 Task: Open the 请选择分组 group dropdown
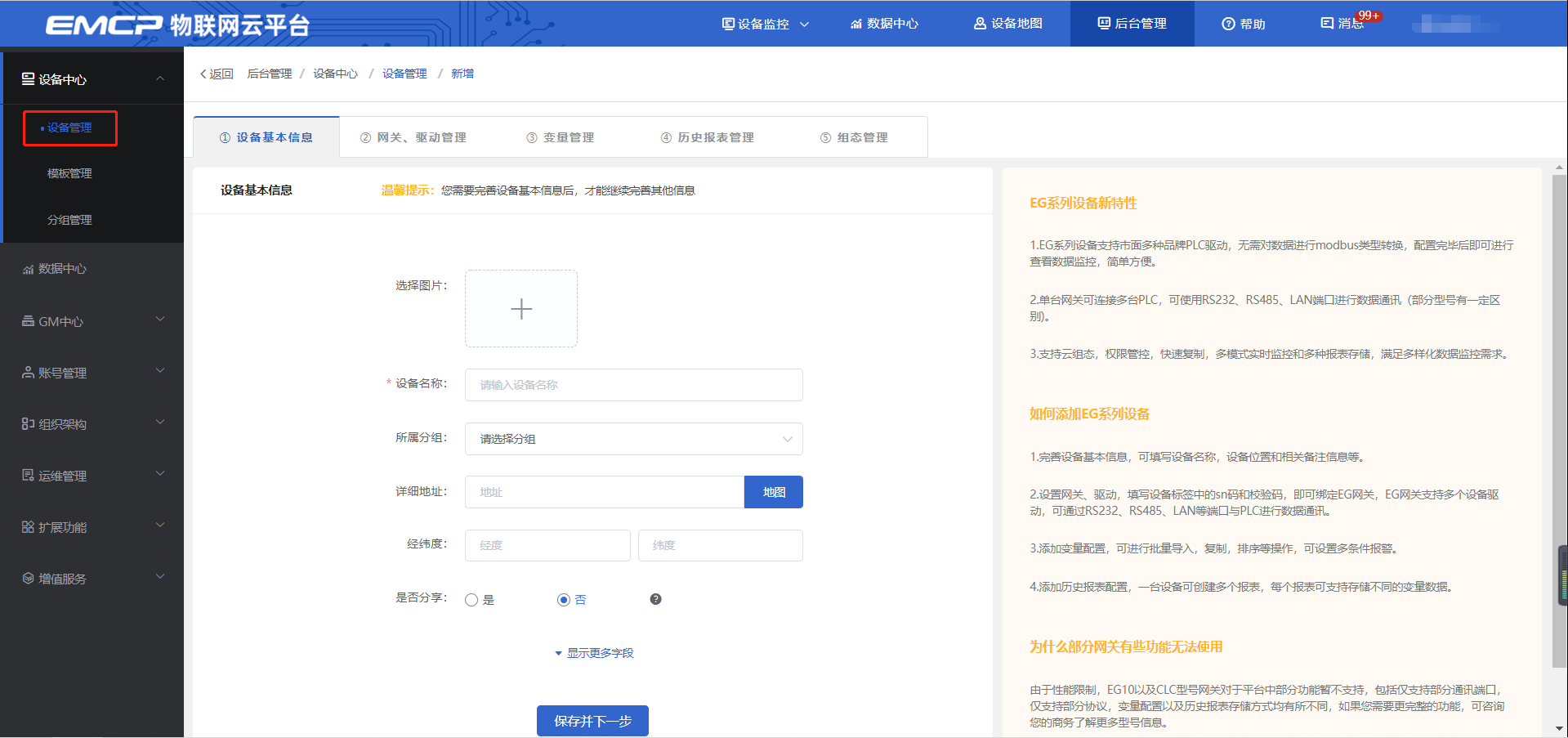click(x=633, y=439)
